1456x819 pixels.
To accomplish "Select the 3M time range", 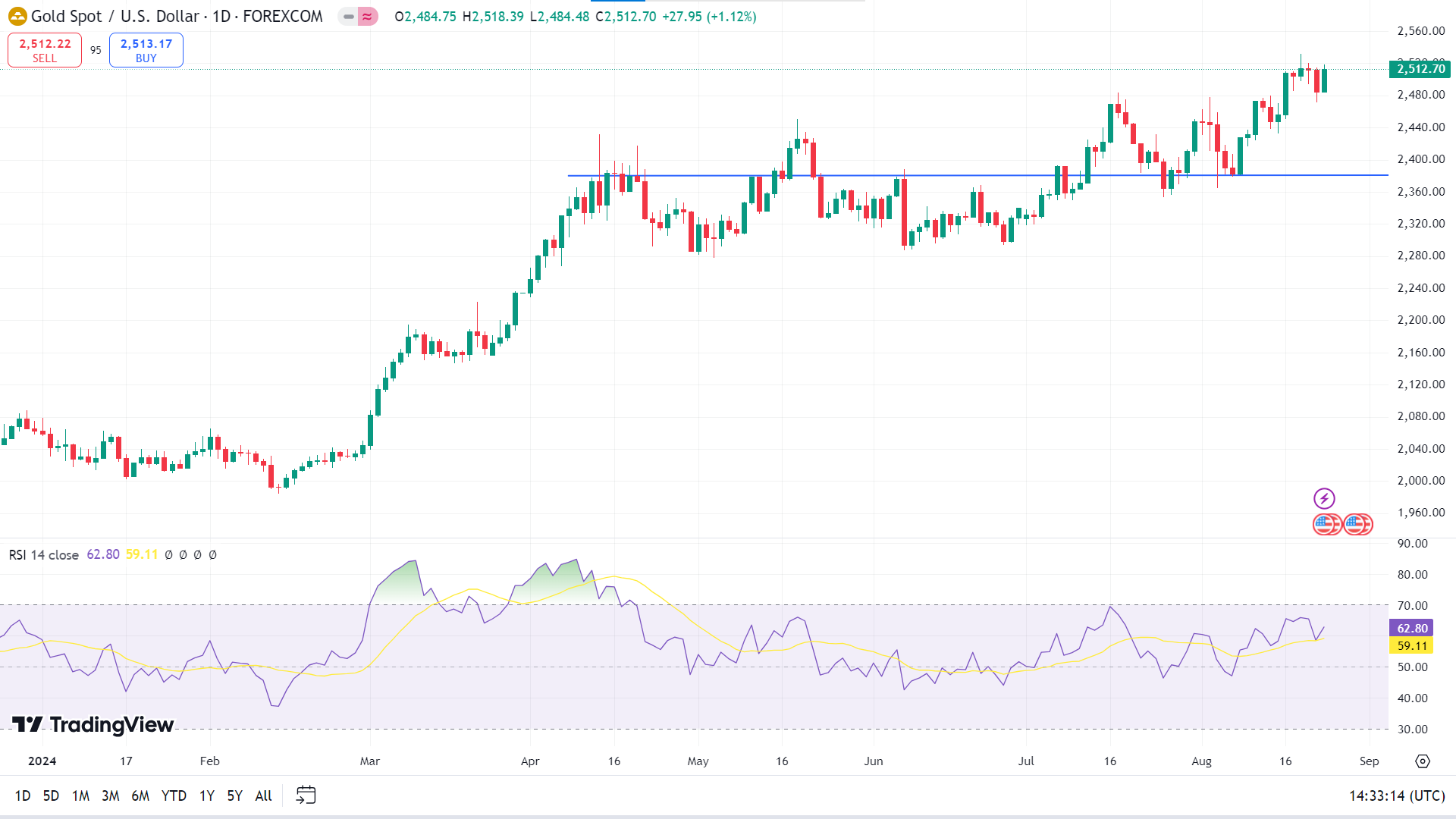I will coord(111,795).
